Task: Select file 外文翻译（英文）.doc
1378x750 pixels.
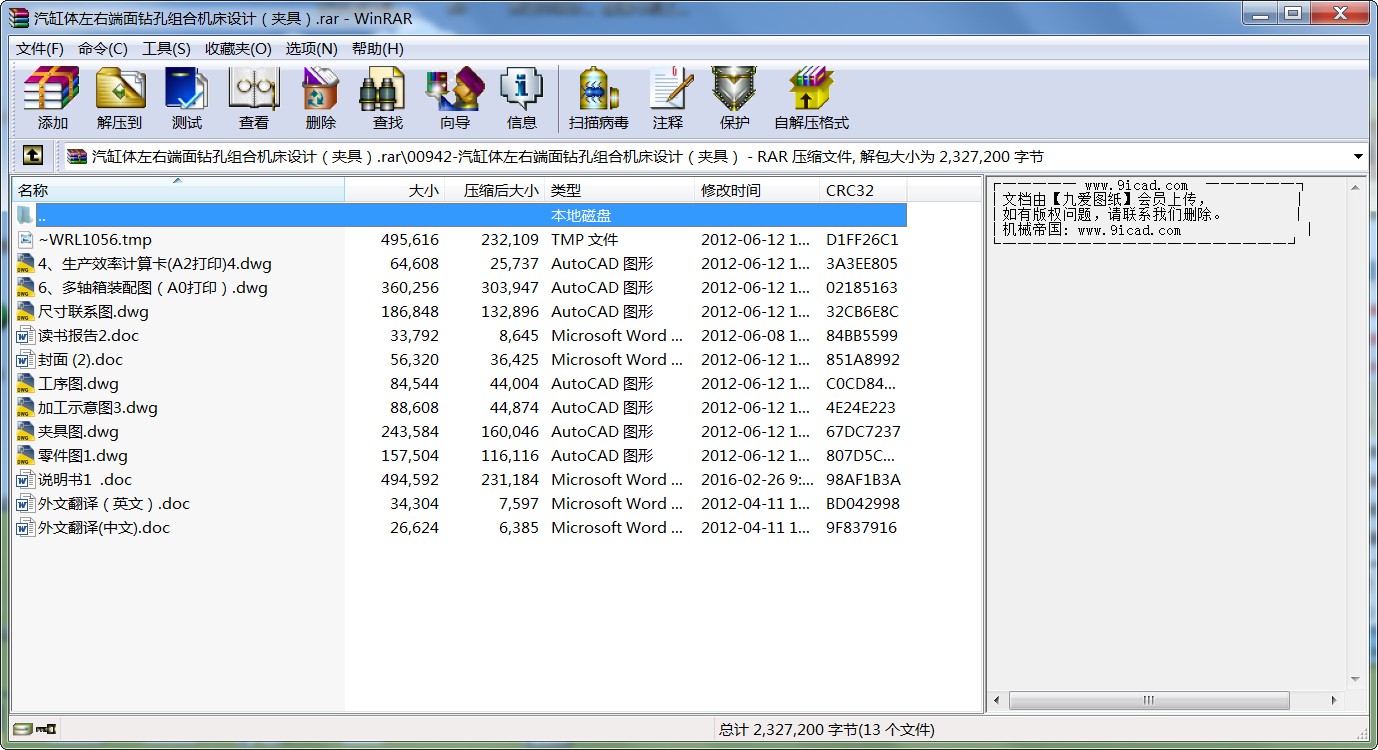Action: click(114, 504)
